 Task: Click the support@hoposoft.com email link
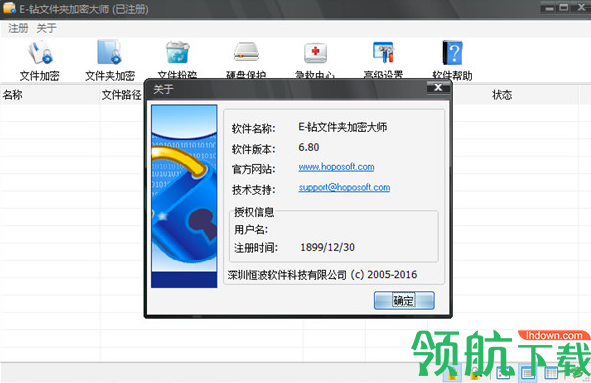point(344,187)
